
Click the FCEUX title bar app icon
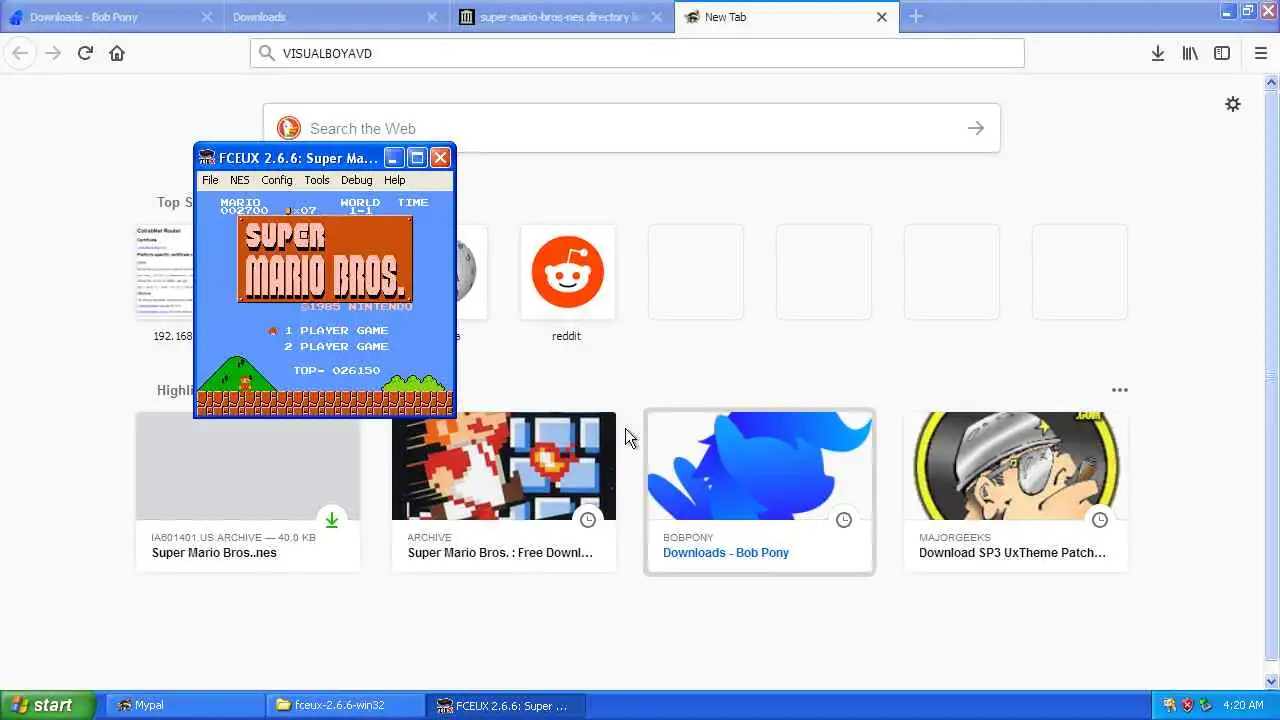207,158
